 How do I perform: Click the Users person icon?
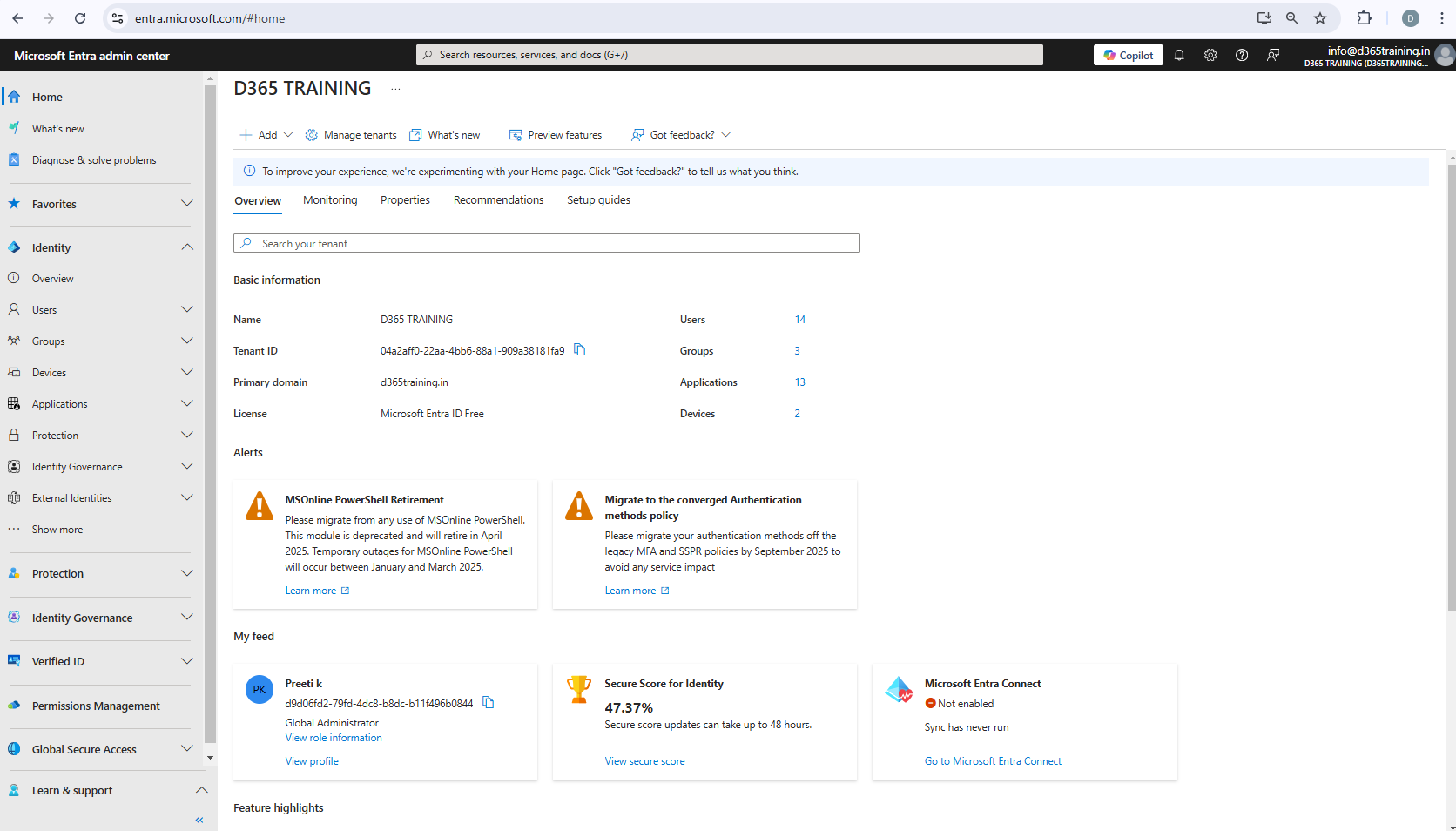click(x=14, y=309)
